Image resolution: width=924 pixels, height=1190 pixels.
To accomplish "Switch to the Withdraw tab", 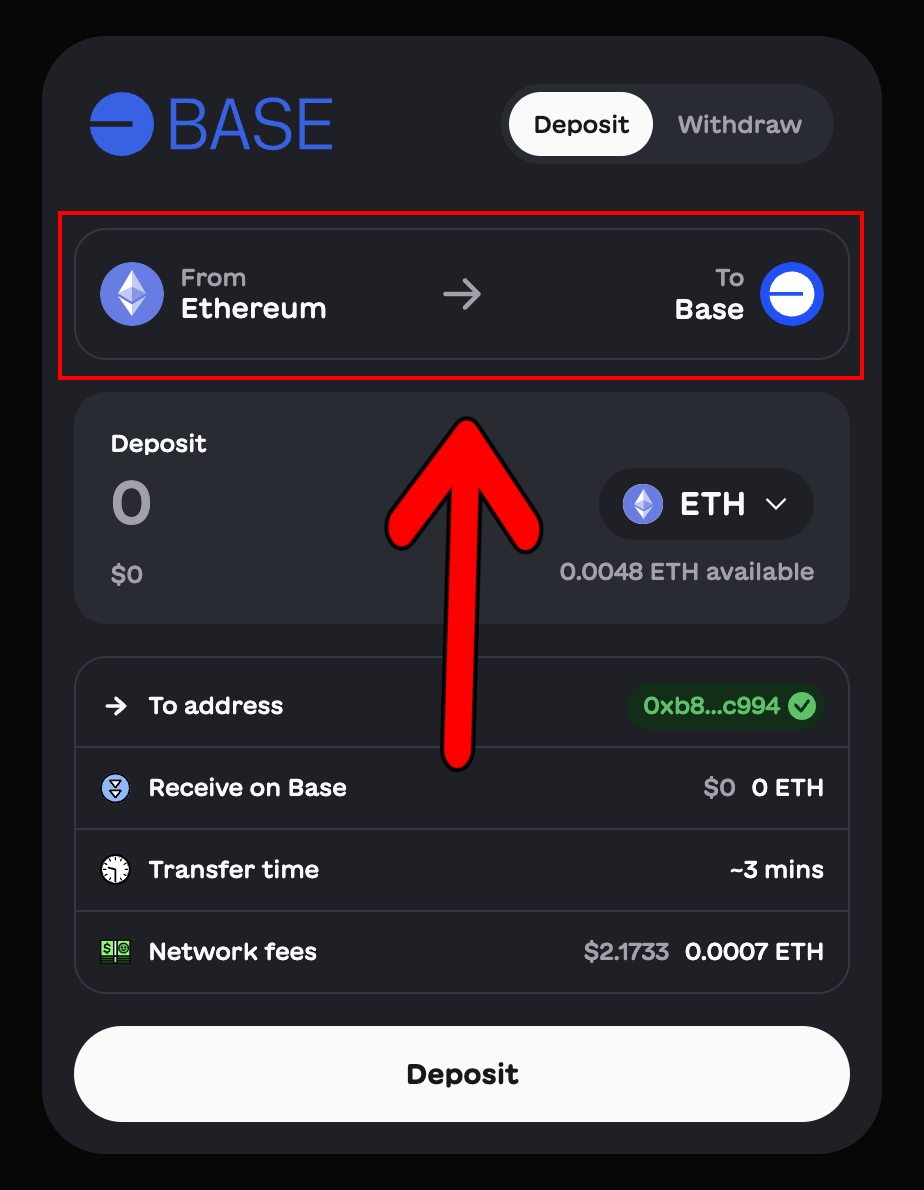I will click(x=740, y=124).
